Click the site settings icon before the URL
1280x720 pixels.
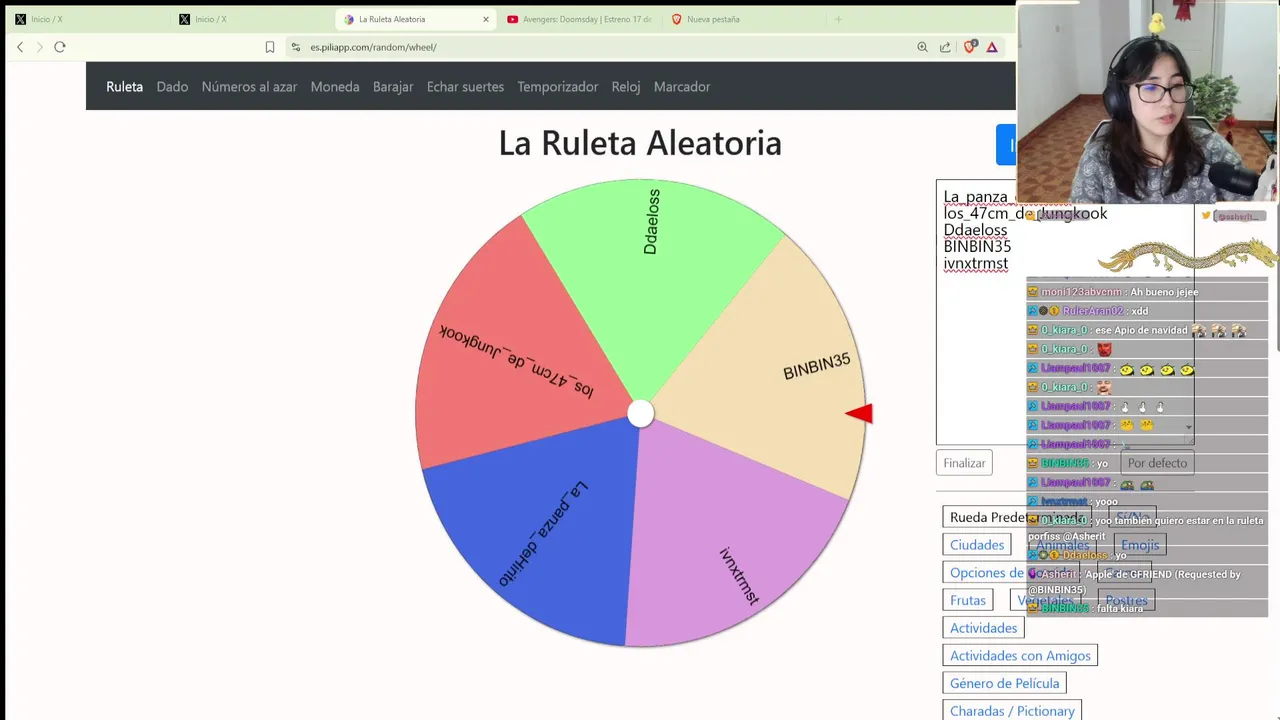295,47
